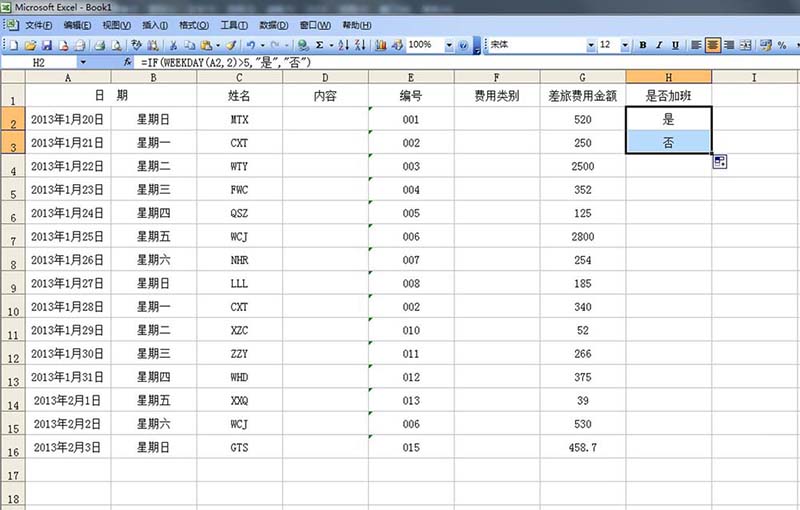Select the cell with 差旅费用金额 header
Viewport: 800px width, 510px height.
click(x=583, y=95)
